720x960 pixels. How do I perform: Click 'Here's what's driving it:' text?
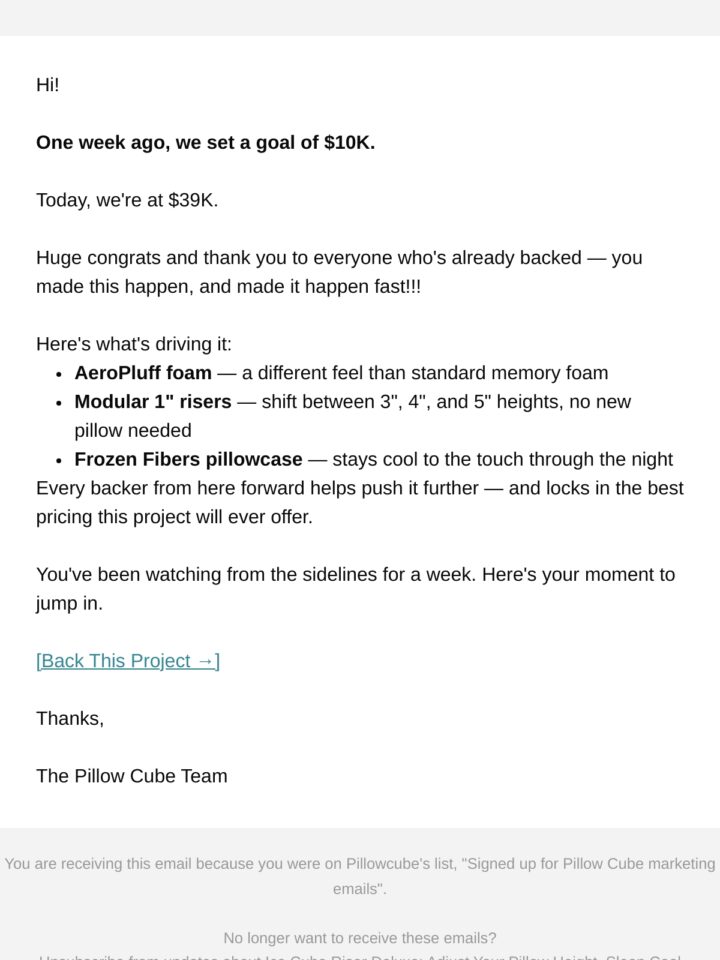[x=134, y=344]
